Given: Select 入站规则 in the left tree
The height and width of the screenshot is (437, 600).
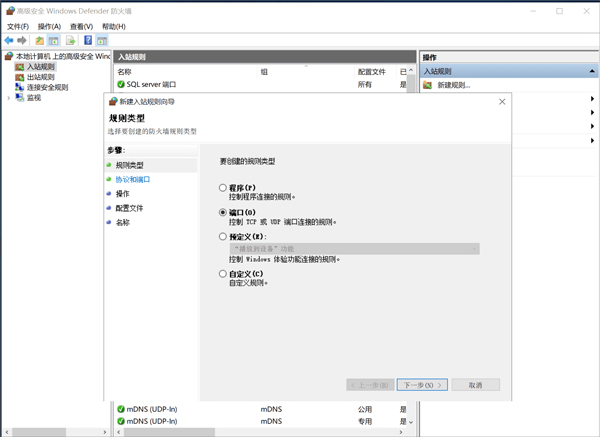Looking at the screenshot, I should point(41,67).
